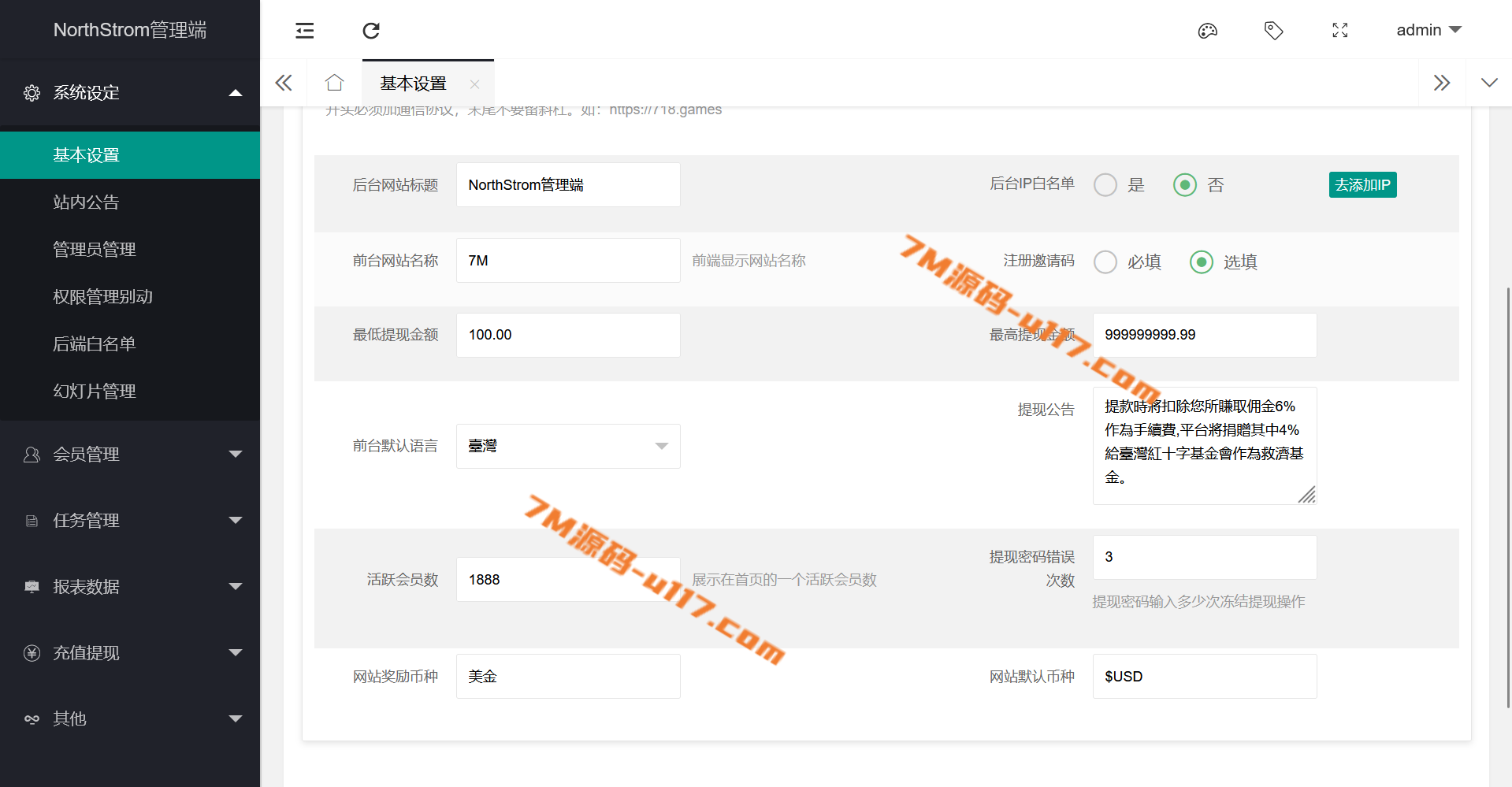Open the 前台默认语言 dropdown
The image size is (1512, 787).
point(567,446)
